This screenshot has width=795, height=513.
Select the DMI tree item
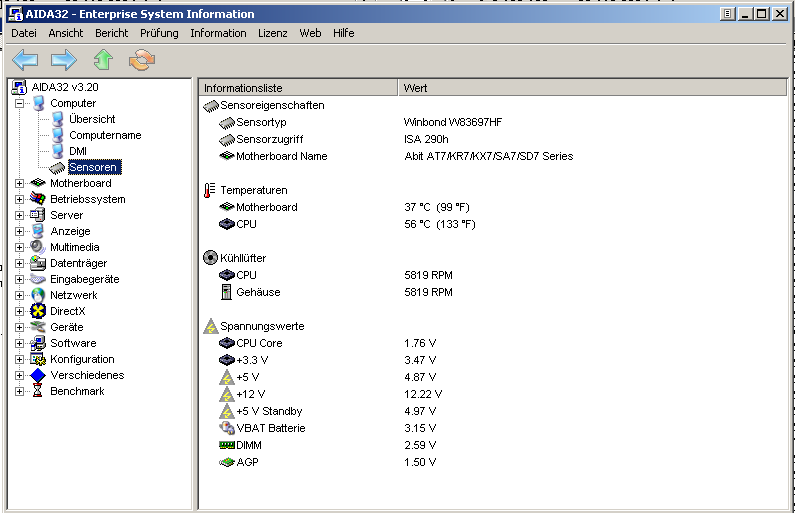click(78, 151)
